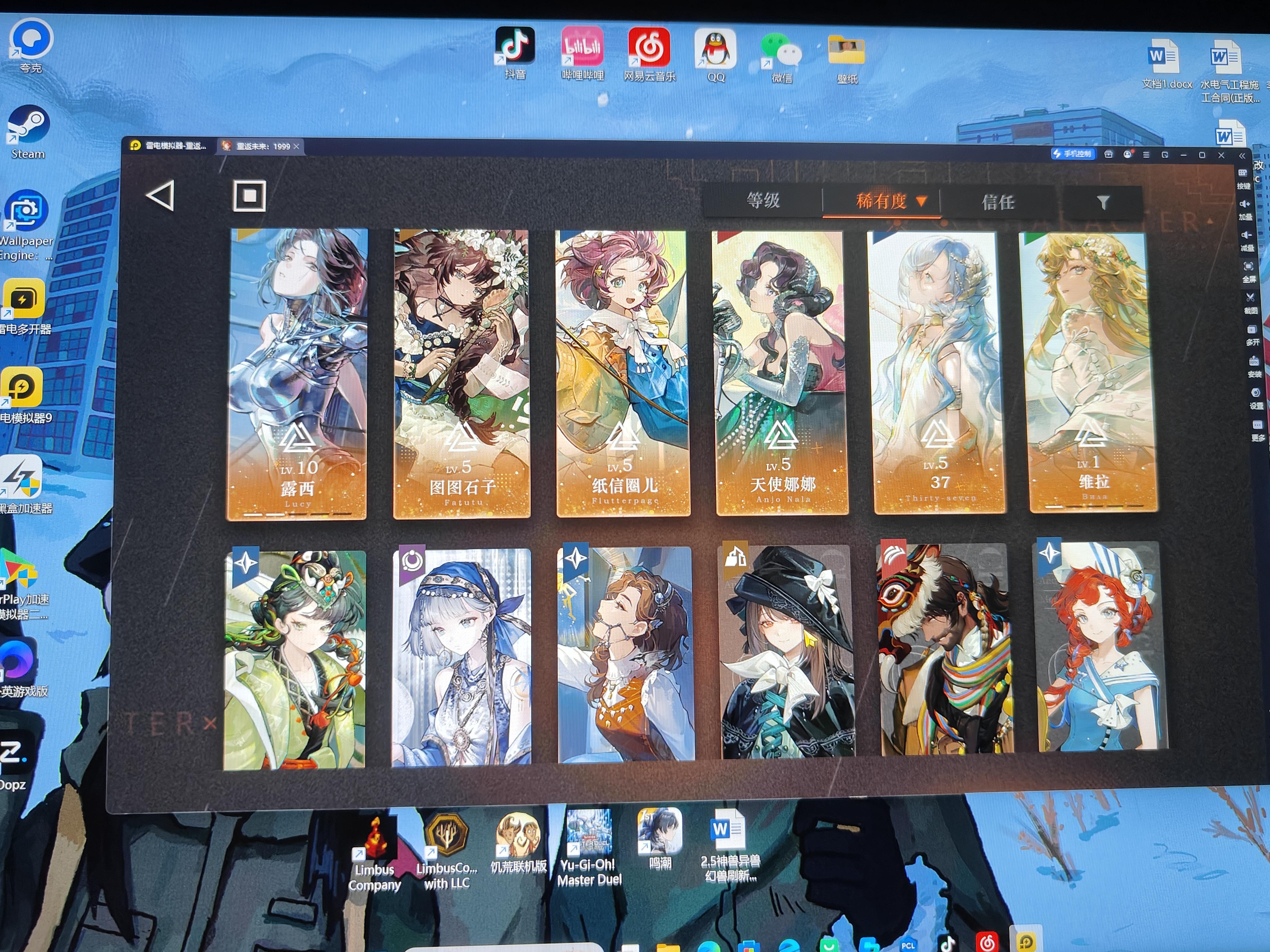Select the 天使娜娜 Anjo Nala card
Screen dimensions: 1270x952
pyautogui.click(x=781, y=373)
